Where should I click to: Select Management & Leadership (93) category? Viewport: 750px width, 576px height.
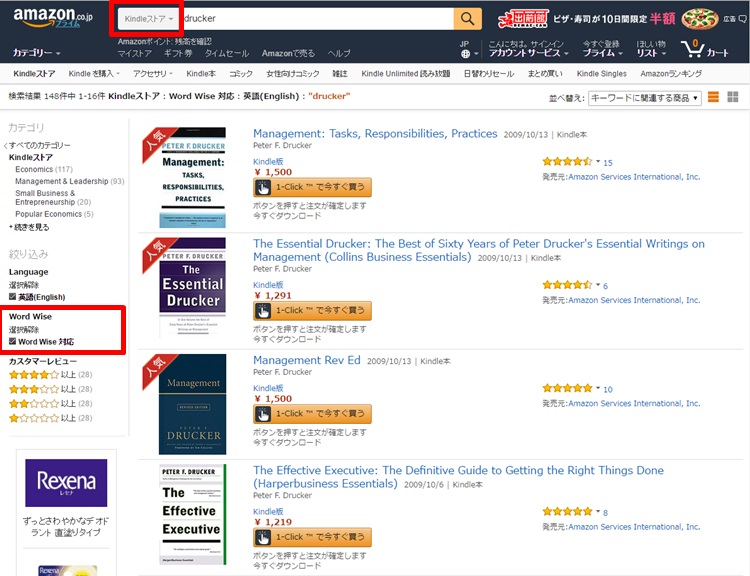click(69, 181)
